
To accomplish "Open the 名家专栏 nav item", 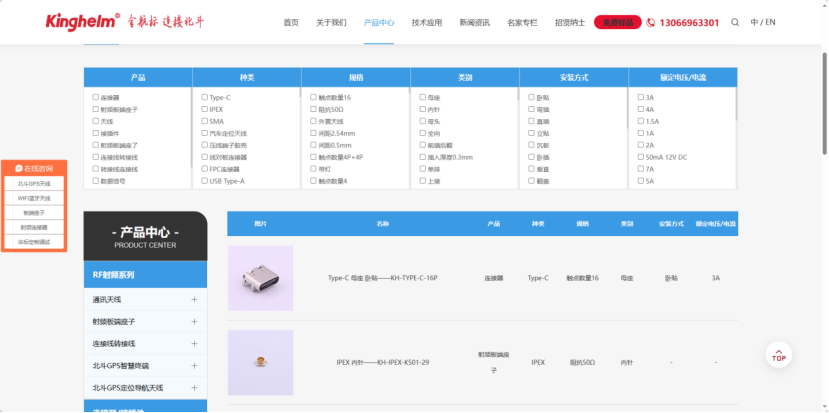I will [x=522, y=23].
